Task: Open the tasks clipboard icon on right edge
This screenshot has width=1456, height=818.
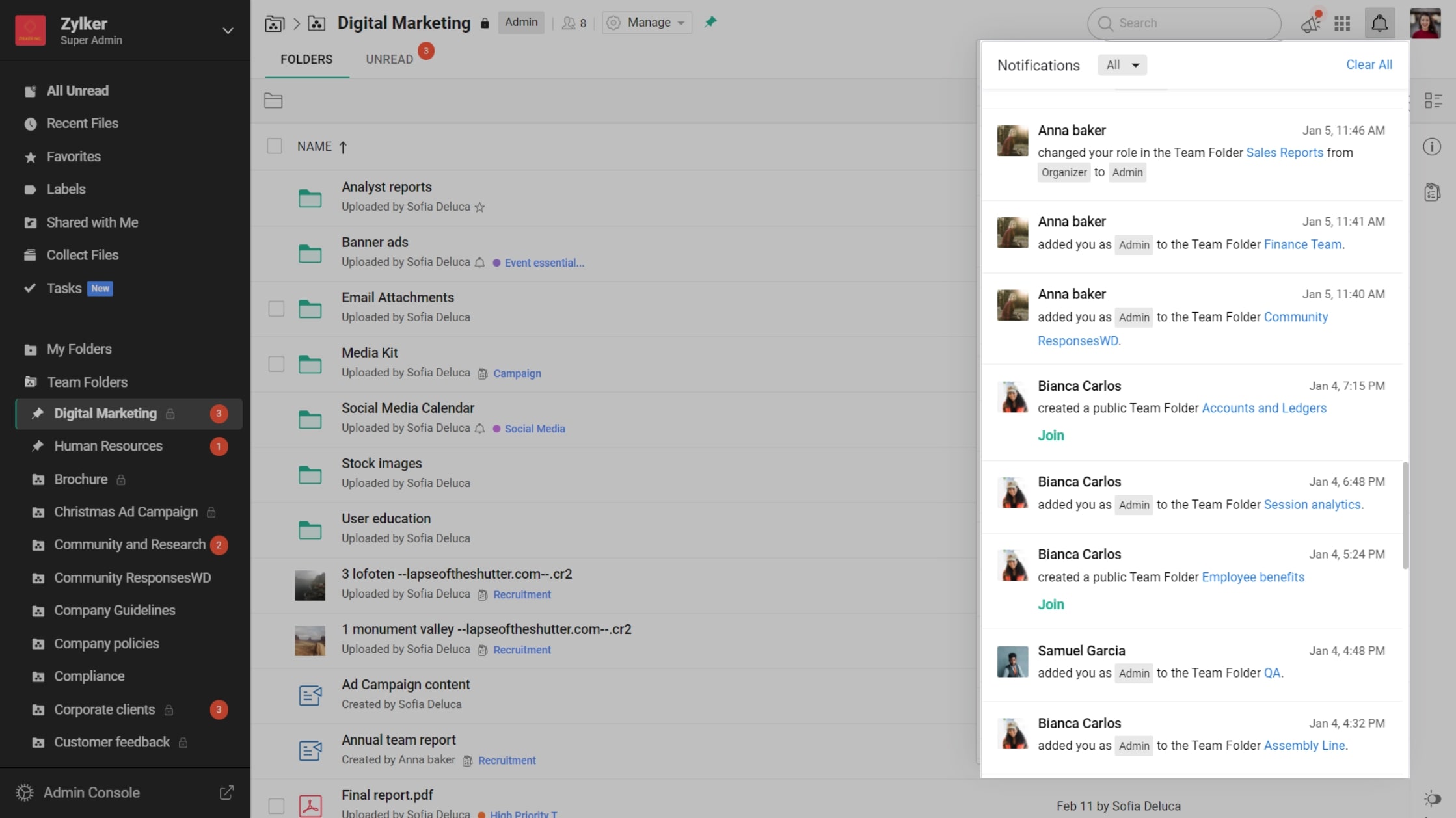Action: click(x=1432, y=192)
